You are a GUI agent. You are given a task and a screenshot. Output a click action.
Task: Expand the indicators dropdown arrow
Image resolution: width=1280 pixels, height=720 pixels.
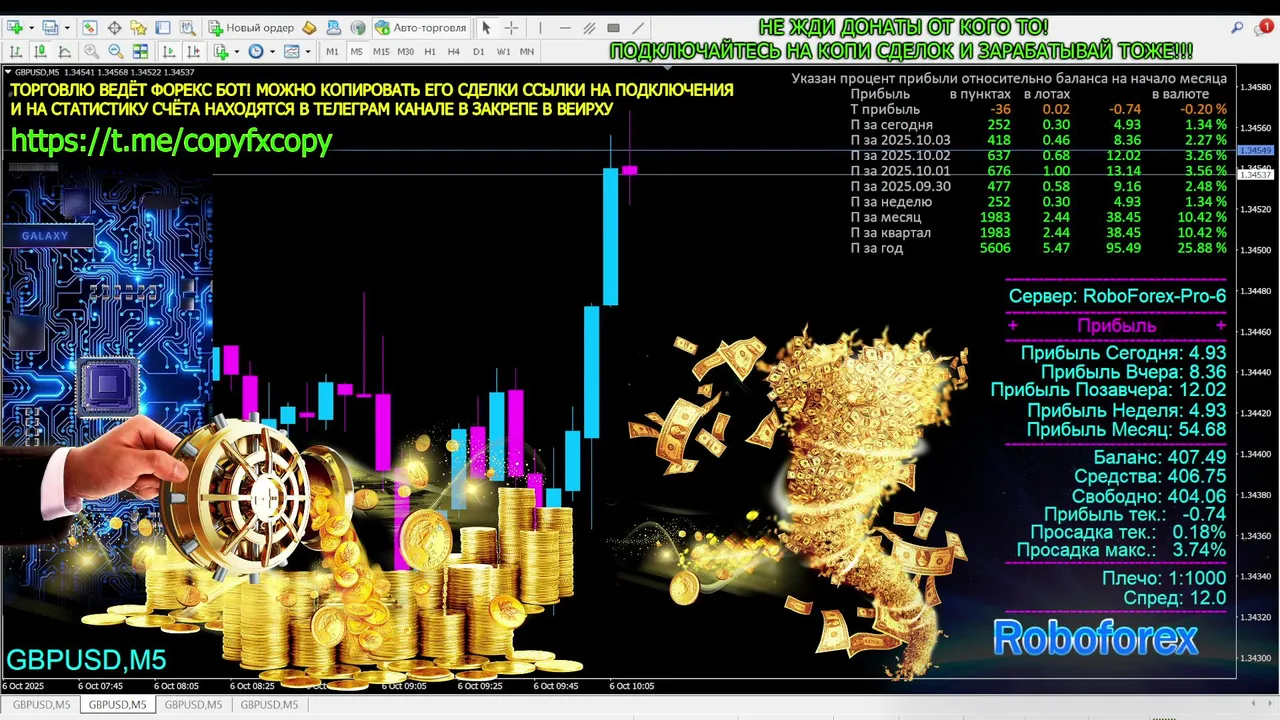(237, 51)
